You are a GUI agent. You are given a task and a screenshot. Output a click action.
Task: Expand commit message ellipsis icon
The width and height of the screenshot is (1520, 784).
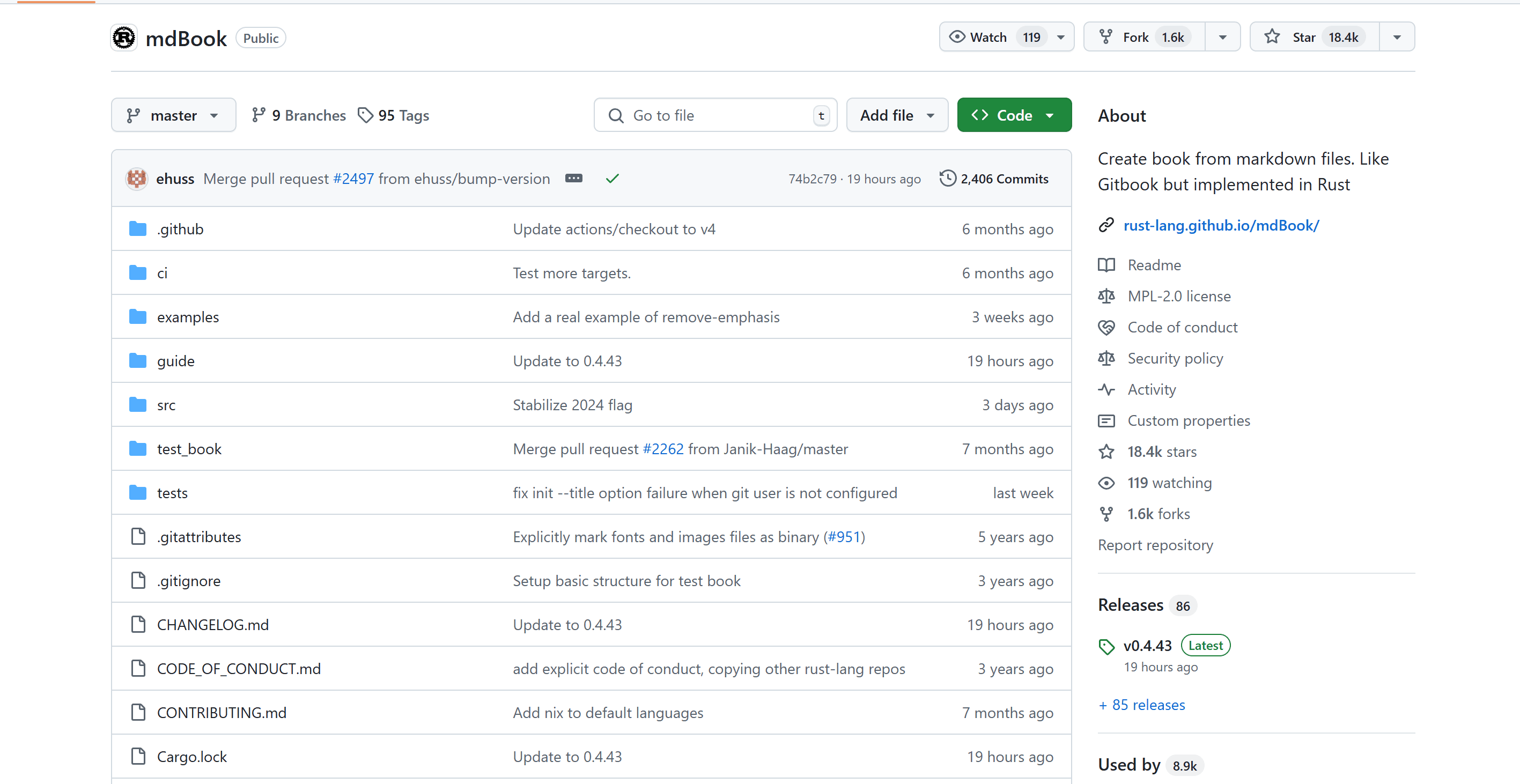[x=573, y=179]
